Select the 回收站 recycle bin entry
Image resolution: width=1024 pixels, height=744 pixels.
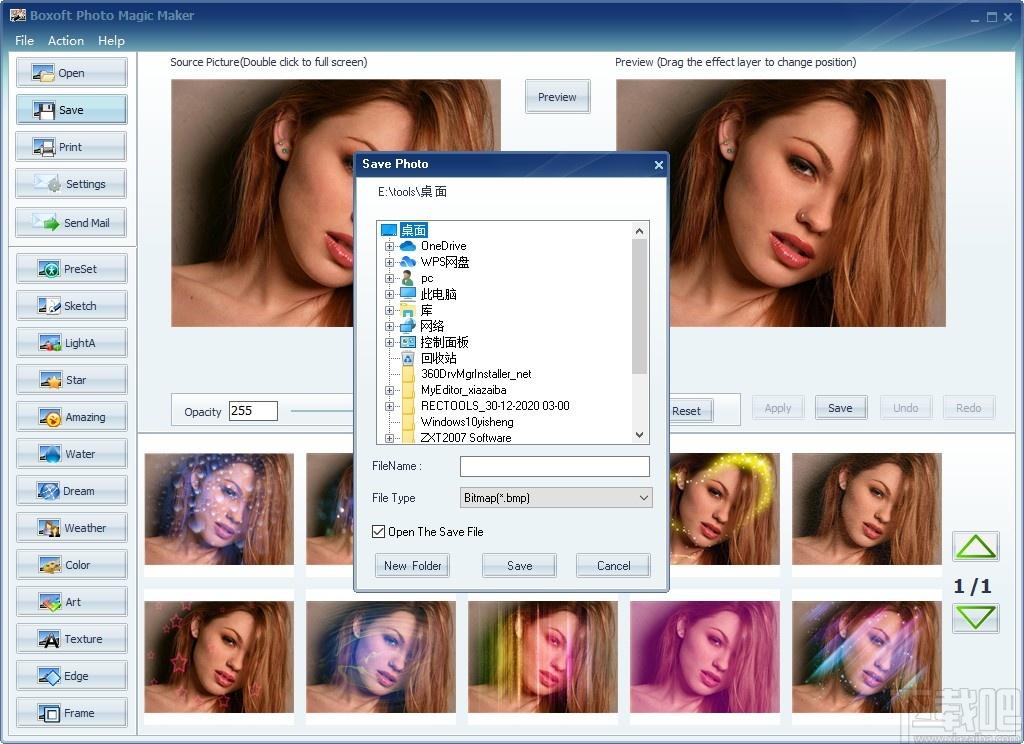tap(438, 358)
